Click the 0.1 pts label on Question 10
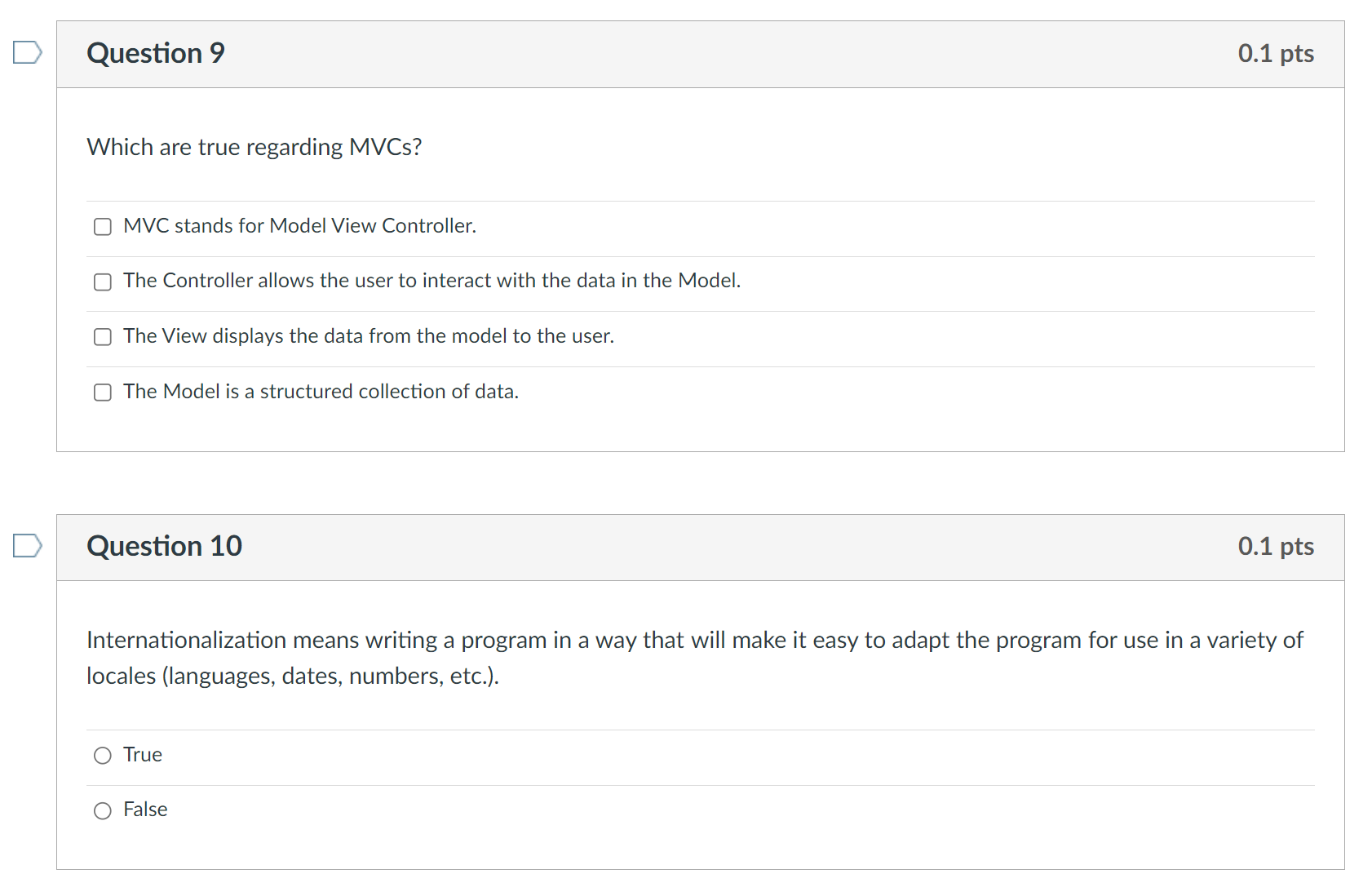The image size is (1372, 883). 1276,545
